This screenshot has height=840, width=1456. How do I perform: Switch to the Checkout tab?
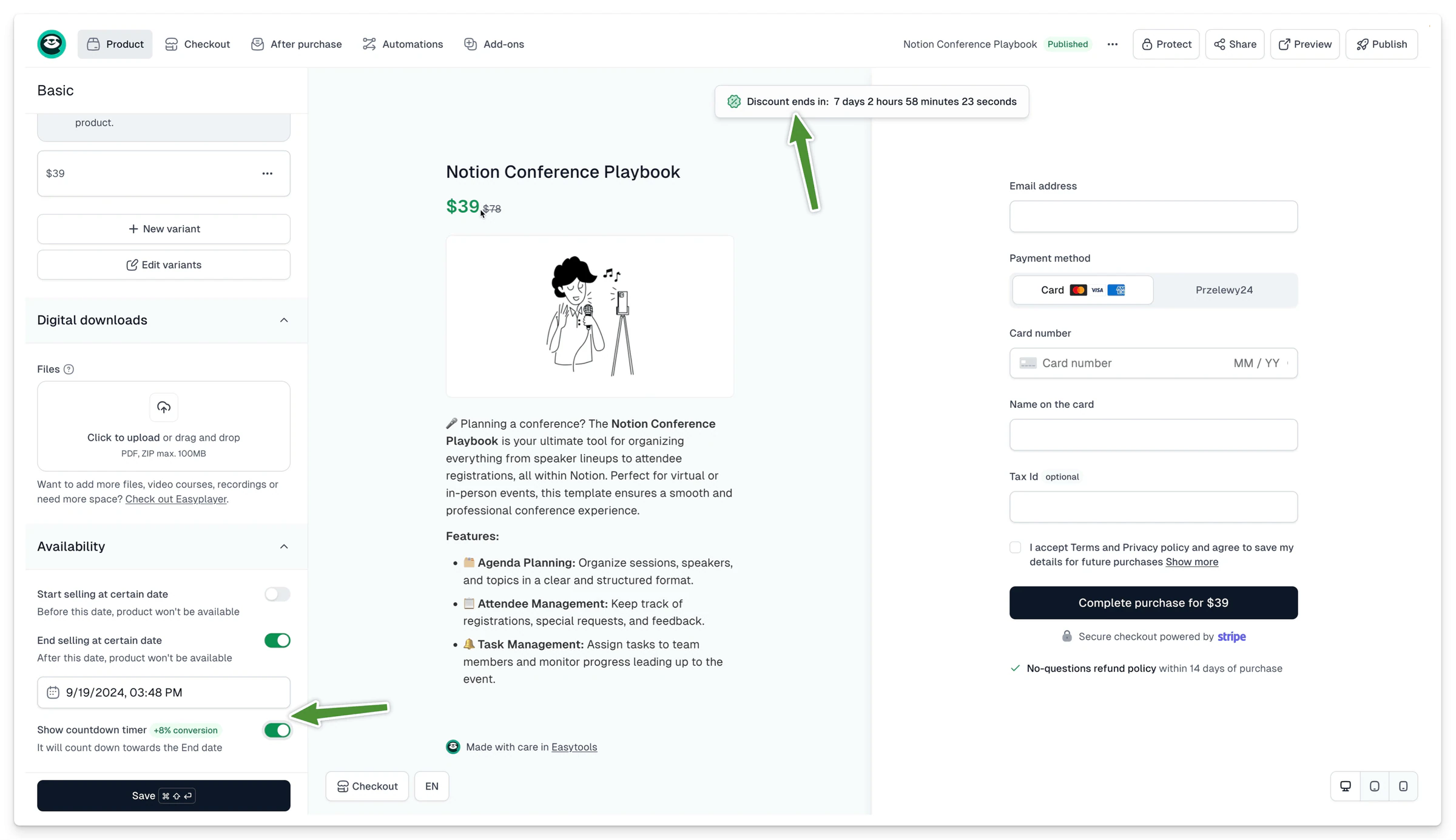[x=197, y=44]
